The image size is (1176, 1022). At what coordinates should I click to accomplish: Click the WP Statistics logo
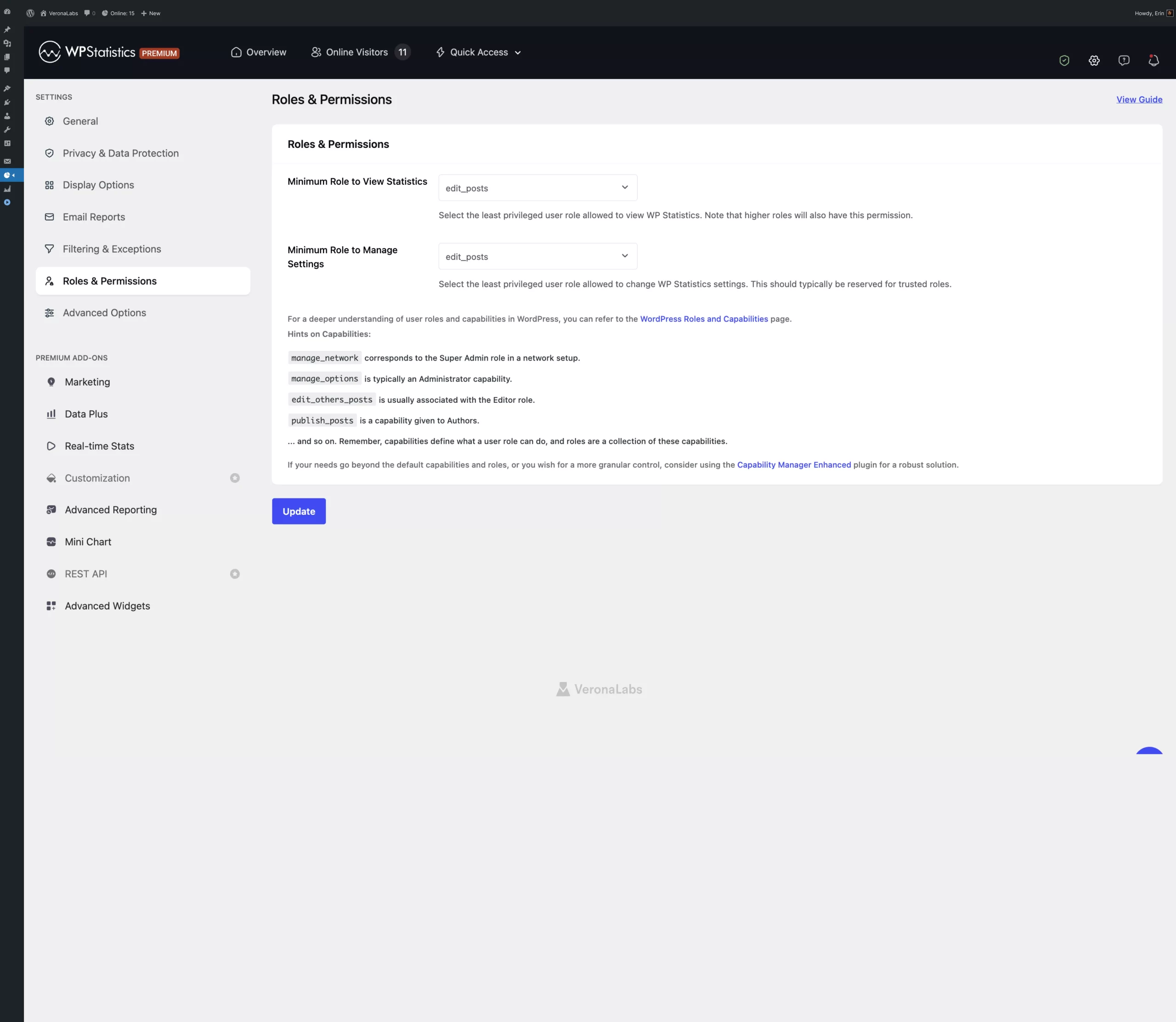87,52
